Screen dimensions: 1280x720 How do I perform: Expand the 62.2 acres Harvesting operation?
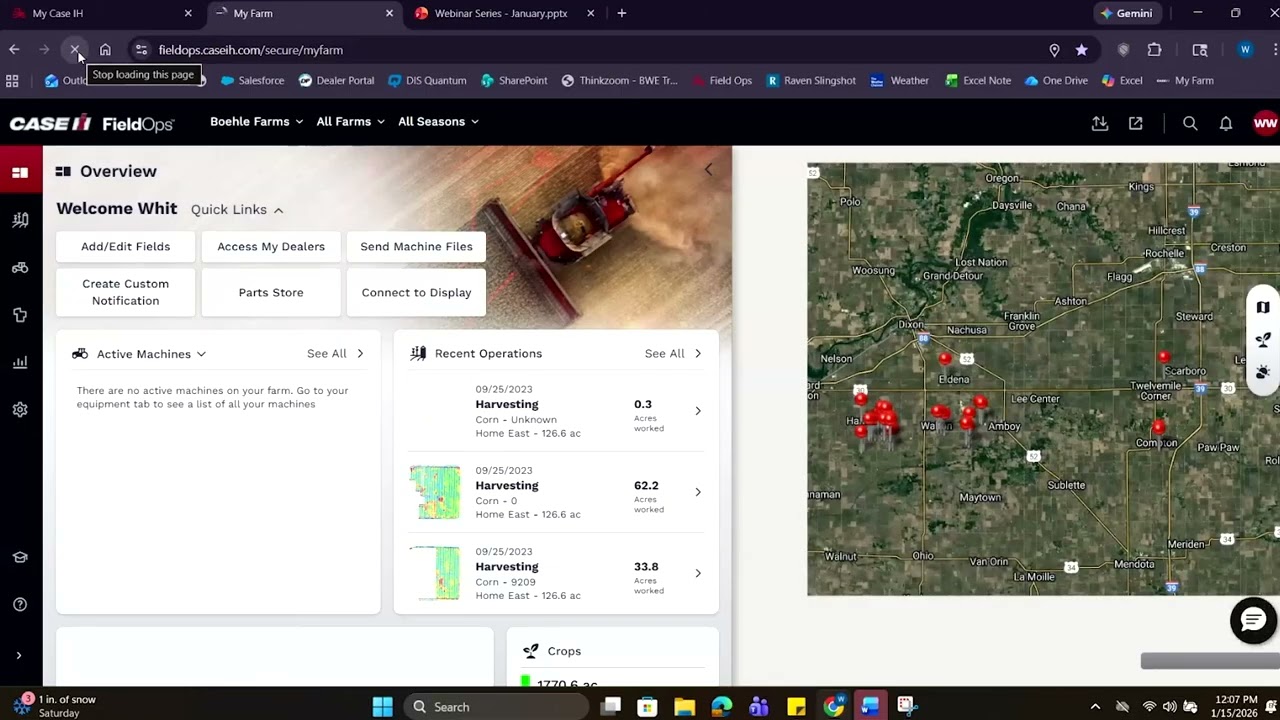[698, 492]
